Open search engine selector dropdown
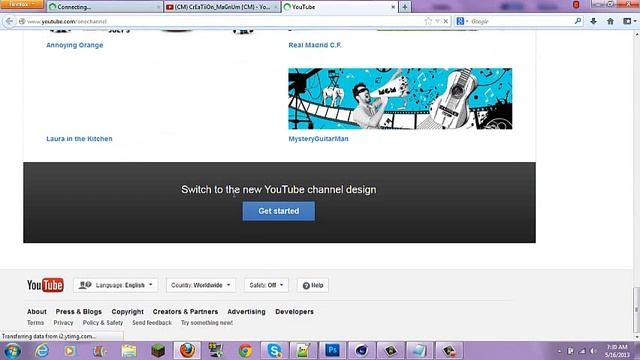The image size is (640, 360). click(462, 21)
